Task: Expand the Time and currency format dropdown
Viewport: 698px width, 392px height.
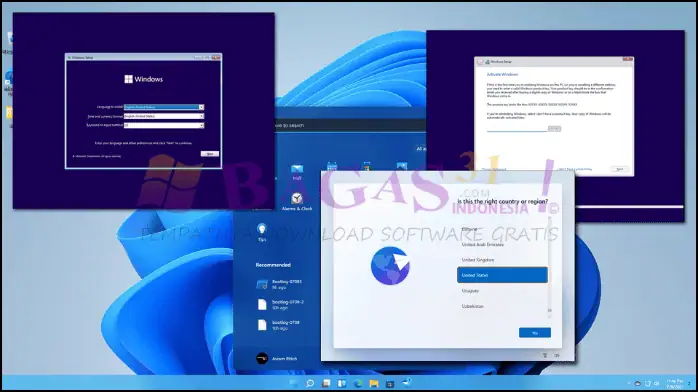Action: (x=164, y=116)
